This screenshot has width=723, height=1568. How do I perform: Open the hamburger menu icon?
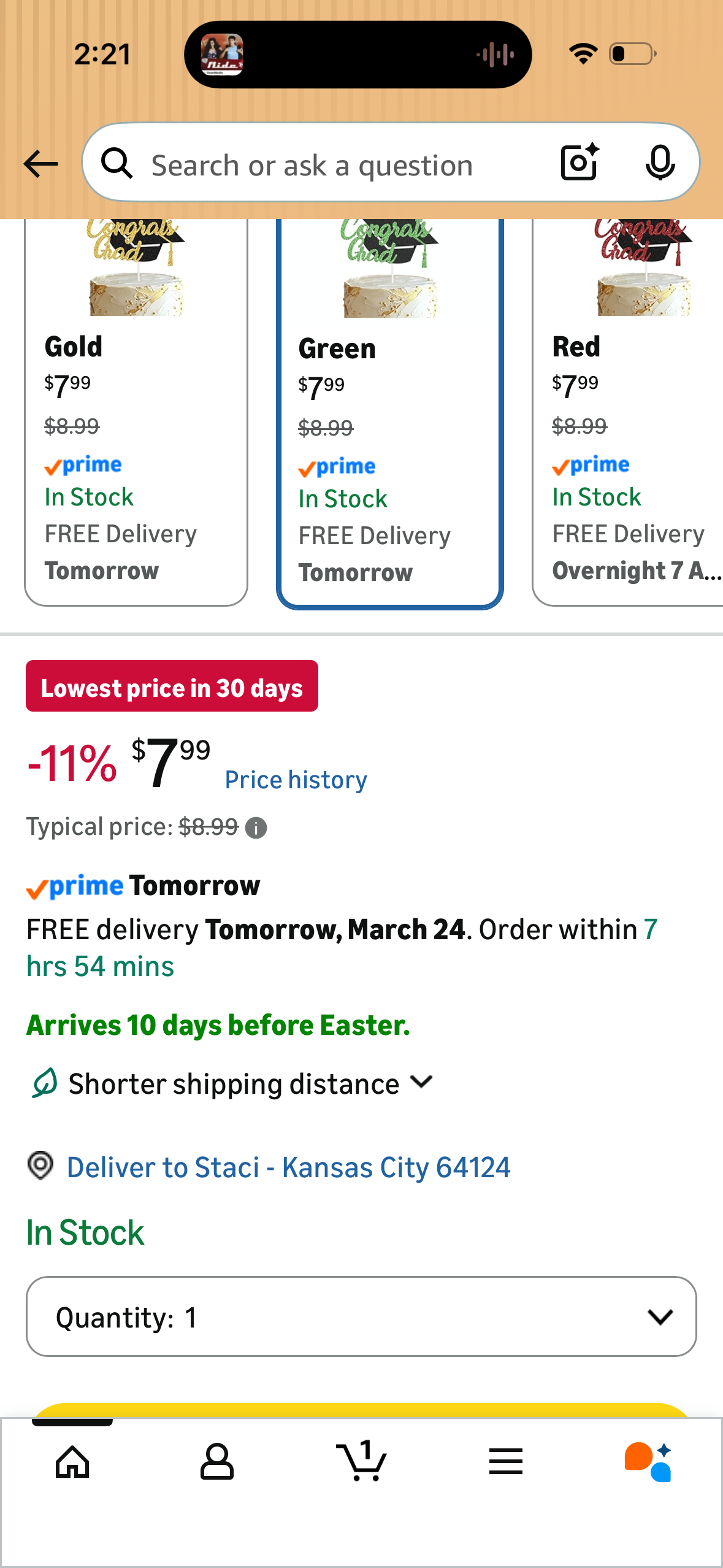tap(506, 1461)
